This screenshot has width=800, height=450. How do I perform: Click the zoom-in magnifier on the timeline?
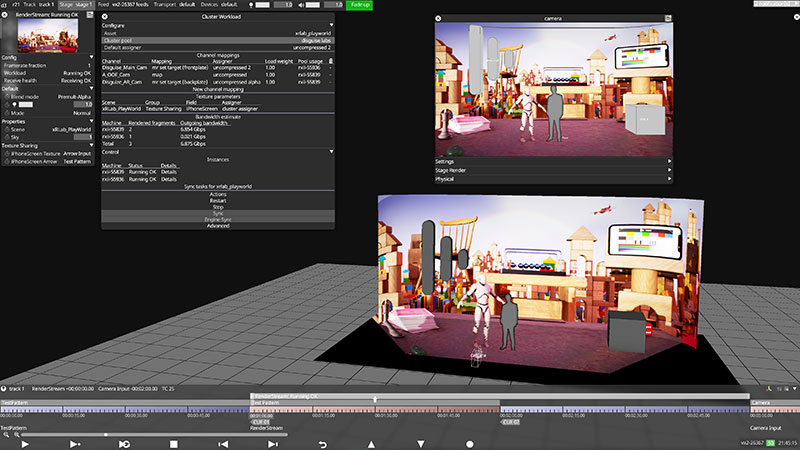tap(16, 435)
